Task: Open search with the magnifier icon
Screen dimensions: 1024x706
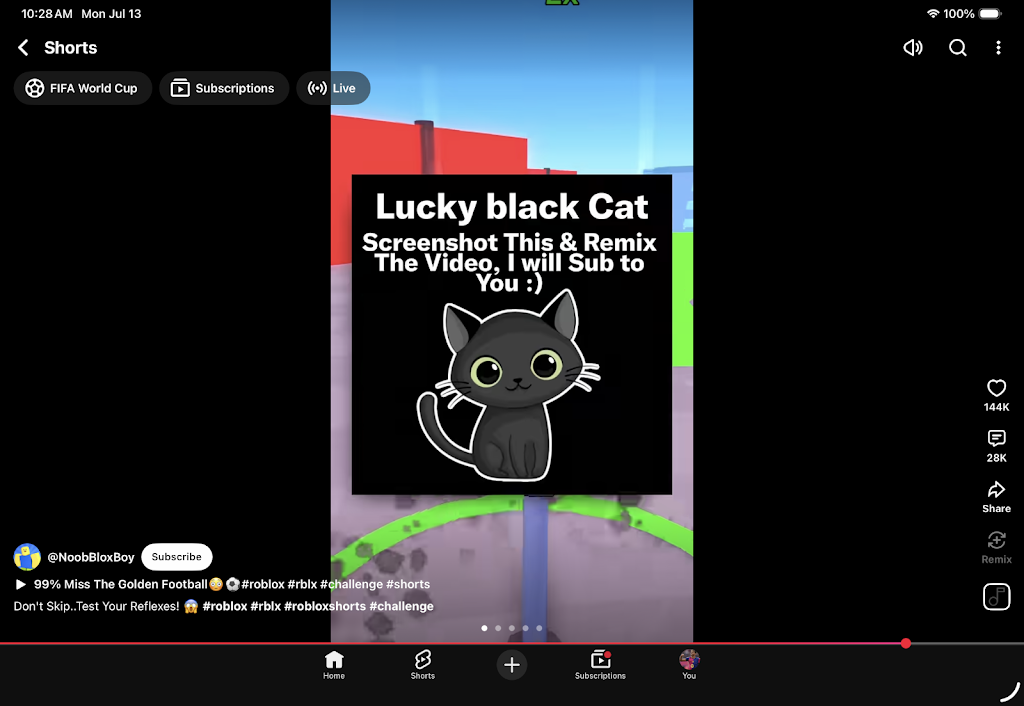Action: 957,47
